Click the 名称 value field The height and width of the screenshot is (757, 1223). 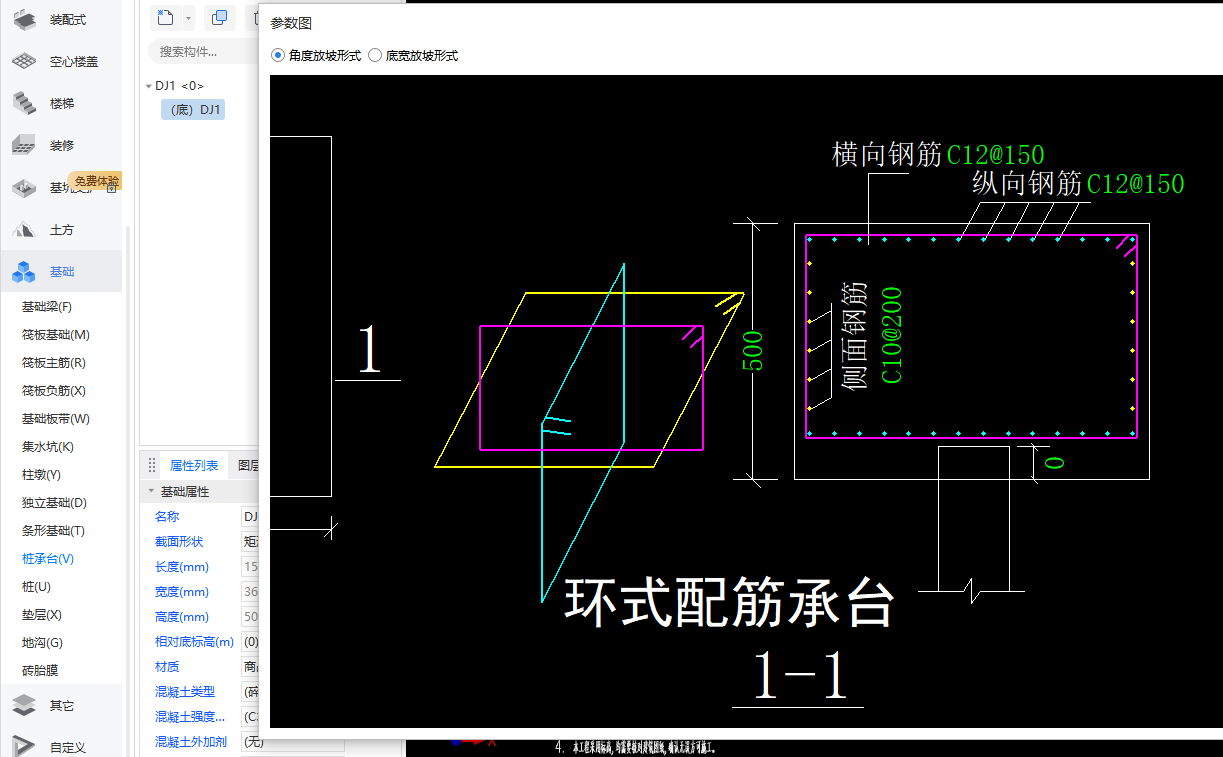click(250, 517)
